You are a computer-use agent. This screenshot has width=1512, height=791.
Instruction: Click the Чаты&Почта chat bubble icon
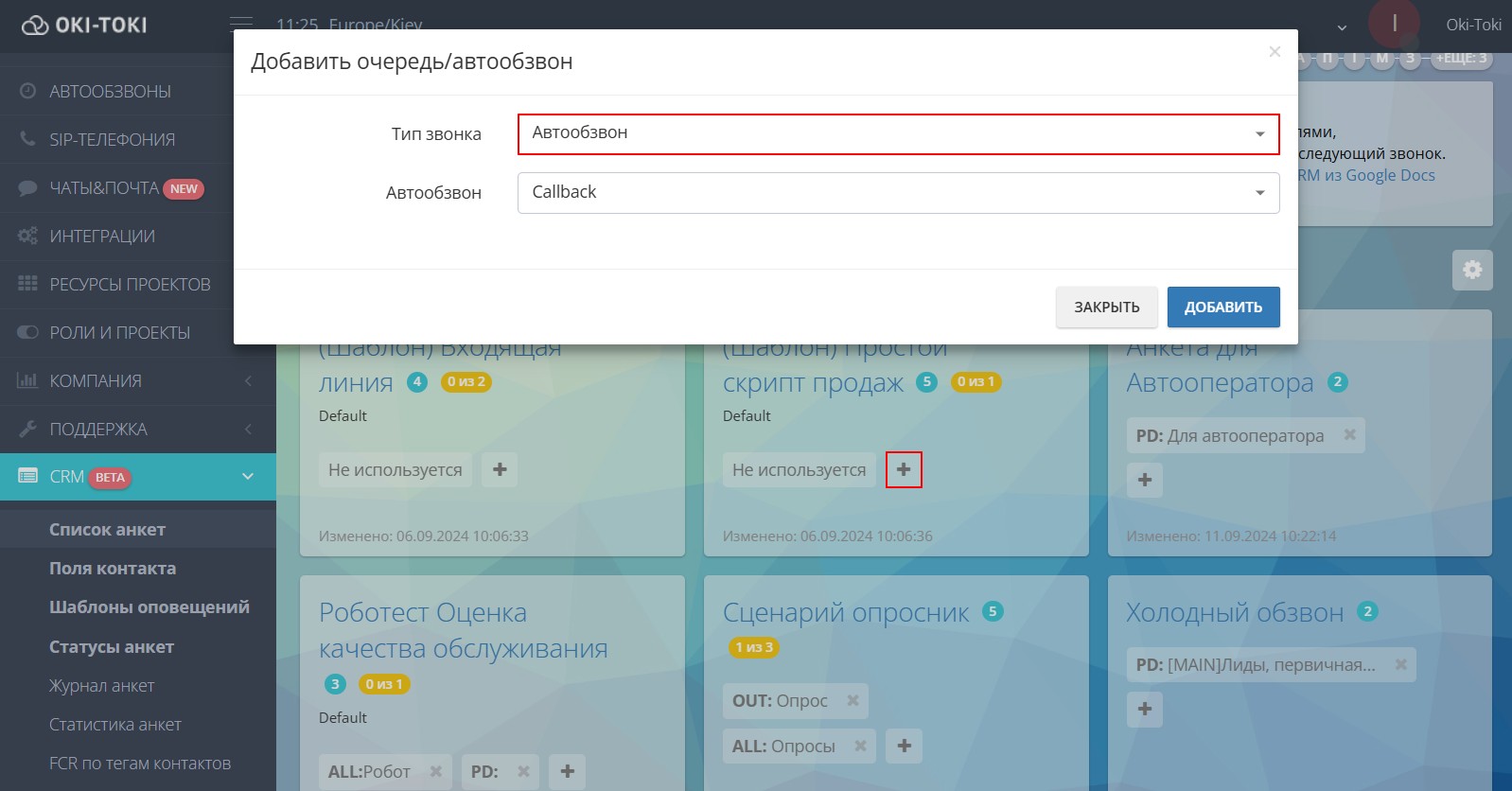pyautogui.click(x=27, y=187)
